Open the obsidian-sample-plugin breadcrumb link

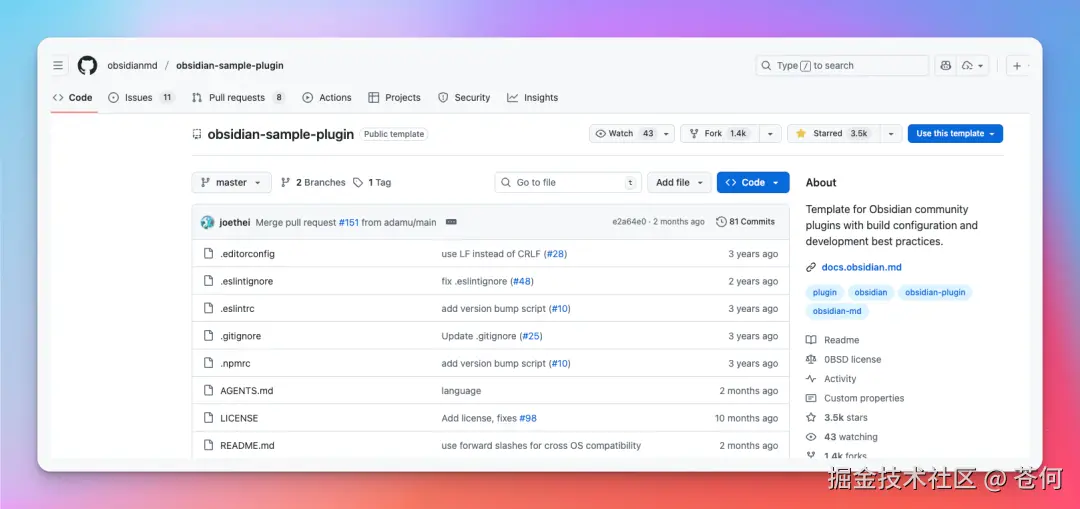click(x=229, y=65)
